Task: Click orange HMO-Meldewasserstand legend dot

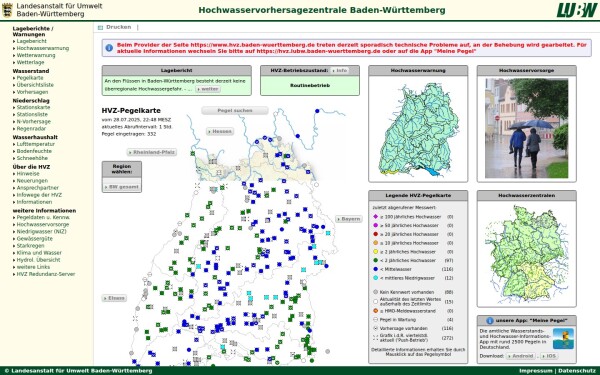Action: point(375,311)
